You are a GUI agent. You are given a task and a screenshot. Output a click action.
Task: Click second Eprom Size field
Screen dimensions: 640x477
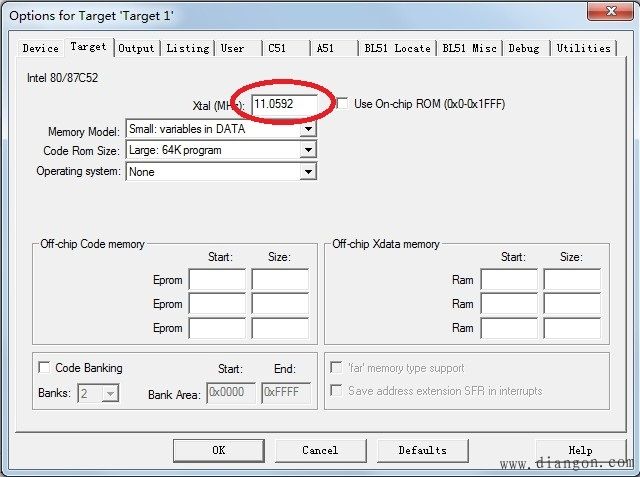point(280,304)
